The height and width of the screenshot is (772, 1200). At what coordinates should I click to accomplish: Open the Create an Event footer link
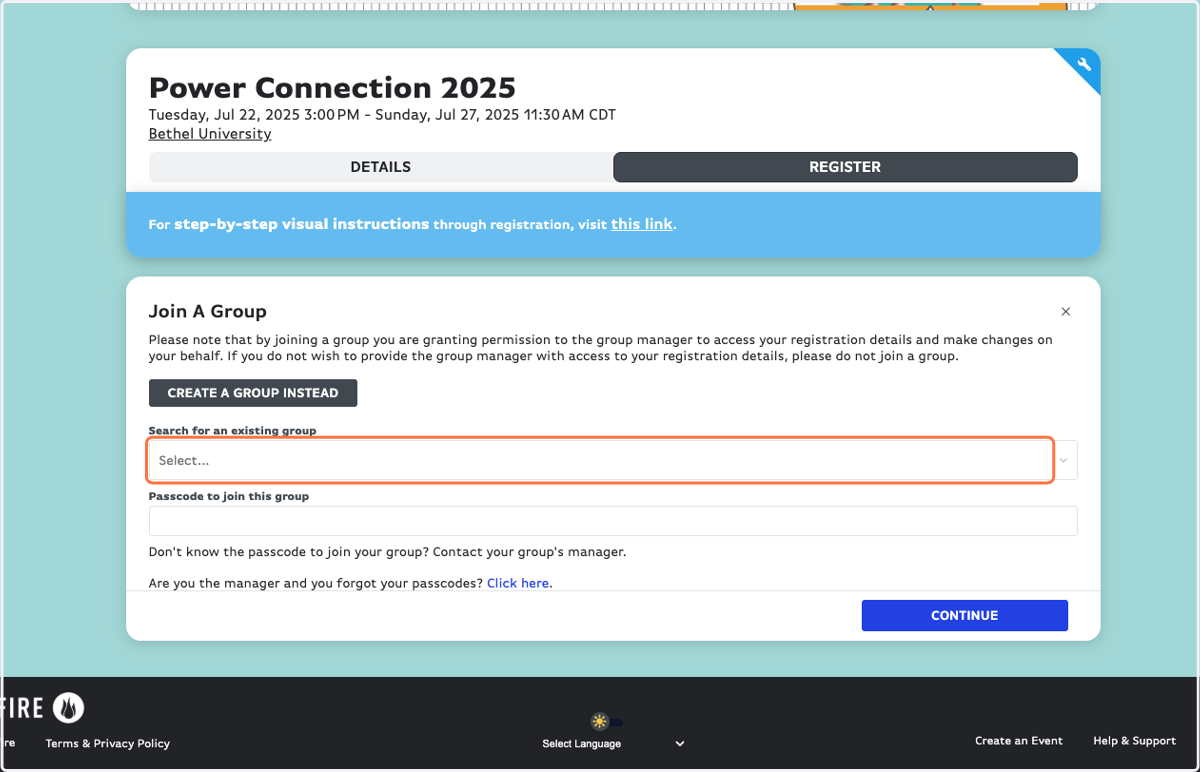point(1019,741)
